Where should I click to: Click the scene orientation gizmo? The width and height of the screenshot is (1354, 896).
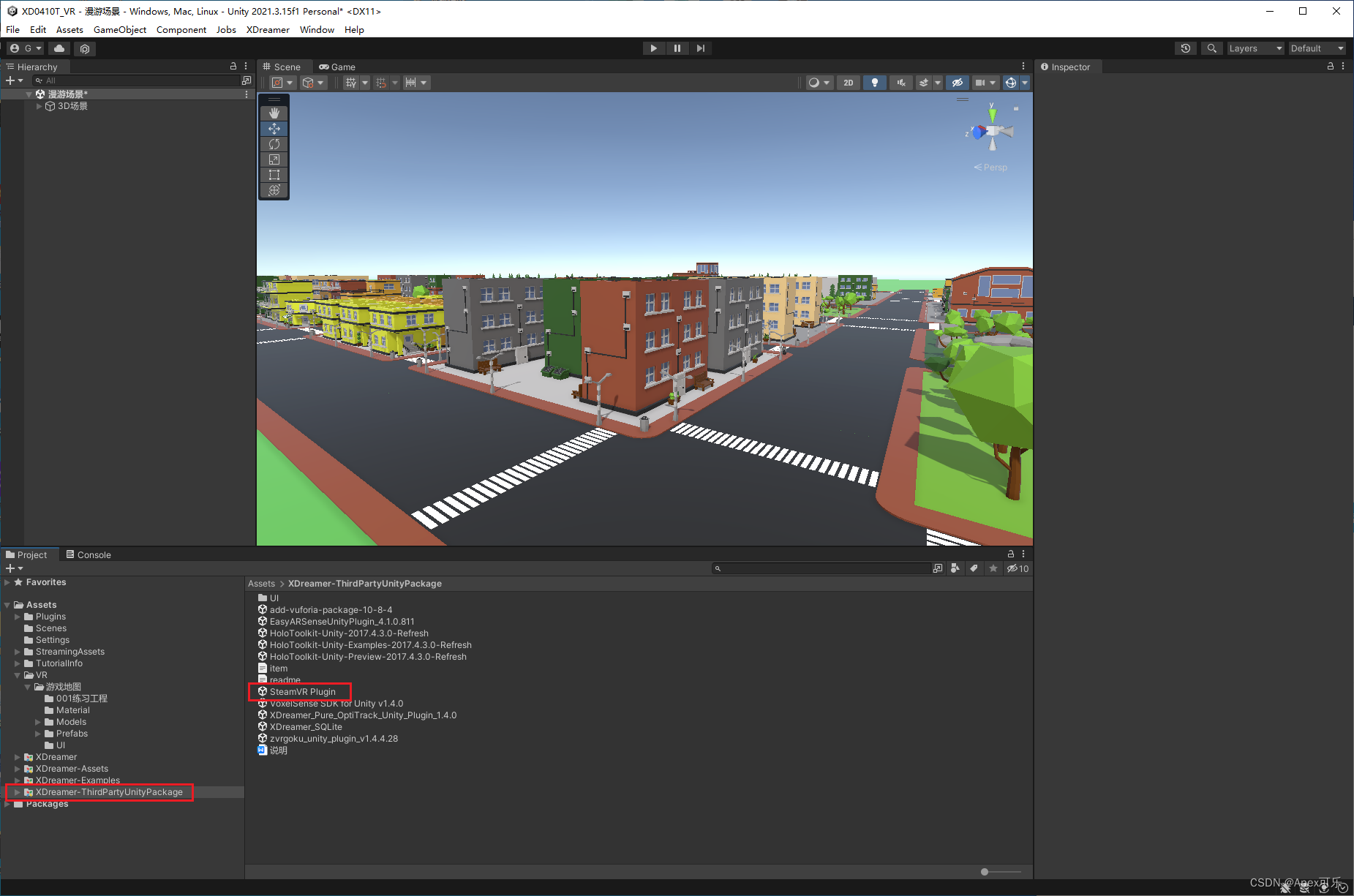click(992, 132)
